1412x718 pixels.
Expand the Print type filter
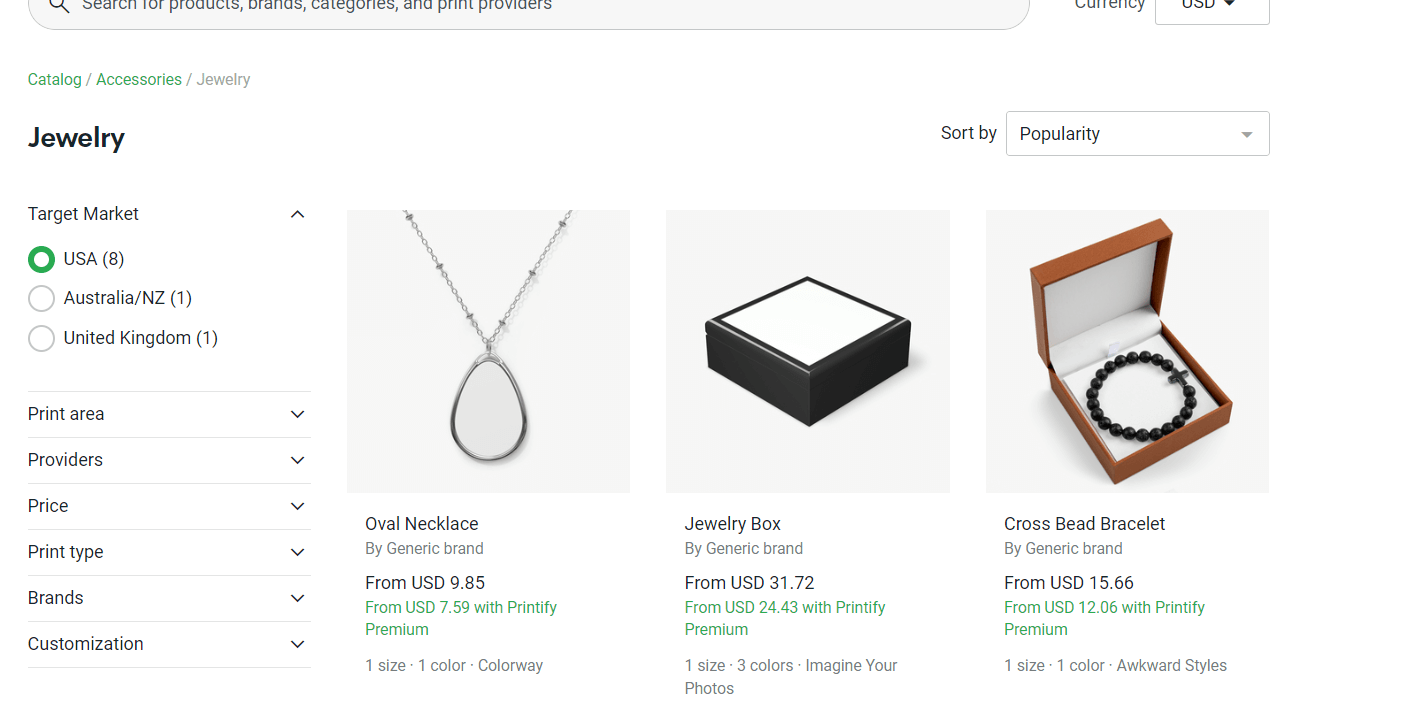point(297,552)
